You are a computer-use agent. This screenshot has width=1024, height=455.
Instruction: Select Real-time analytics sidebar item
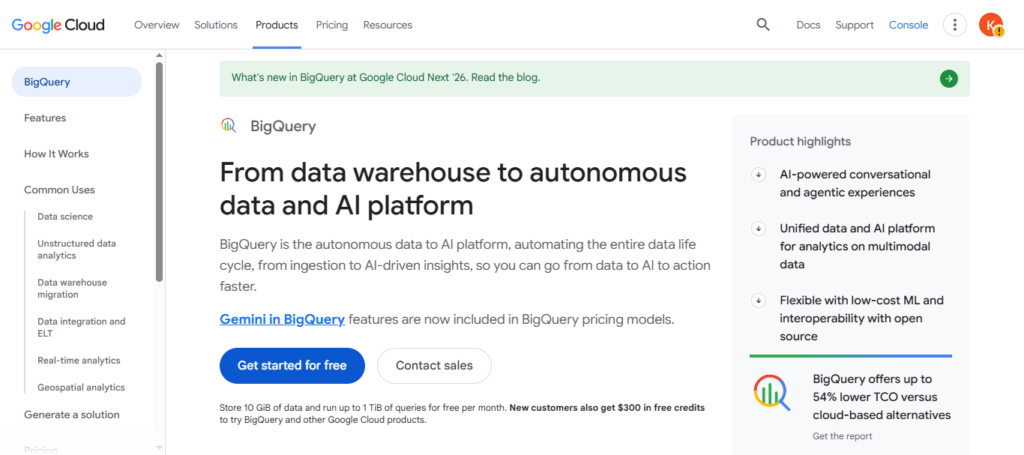[x=79, y=360]
